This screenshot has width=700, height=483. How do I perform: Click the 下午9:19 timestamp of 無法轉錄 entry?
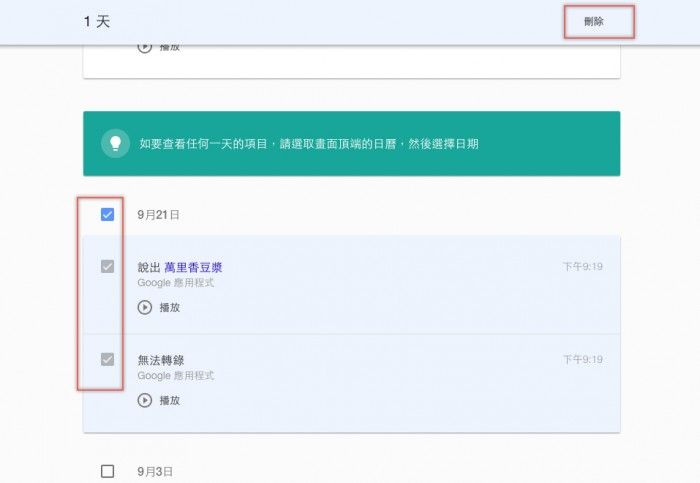pos(582,360)
